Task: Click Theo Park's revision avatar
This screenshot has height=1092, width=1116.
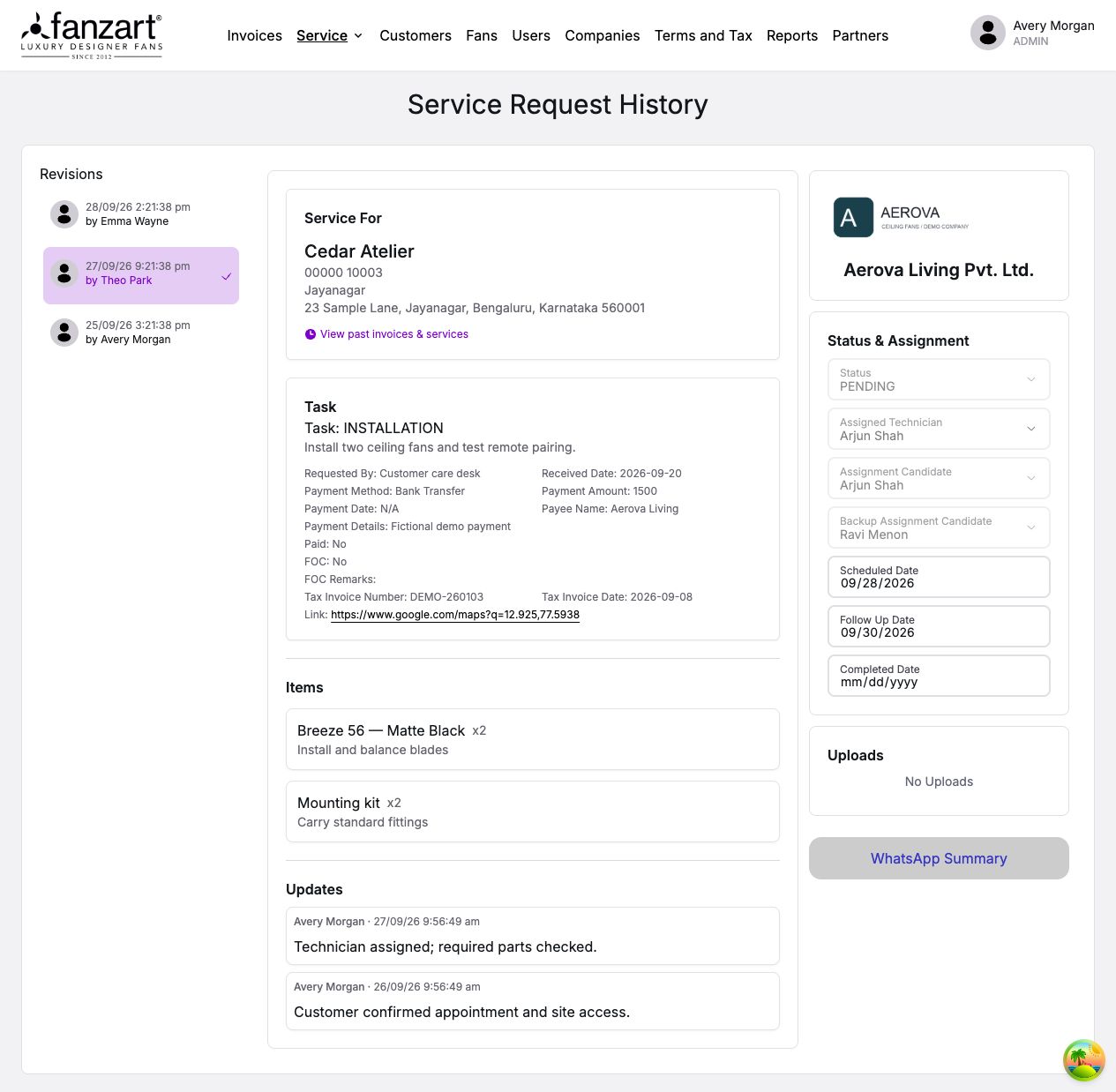Action: tap(64, 273)
